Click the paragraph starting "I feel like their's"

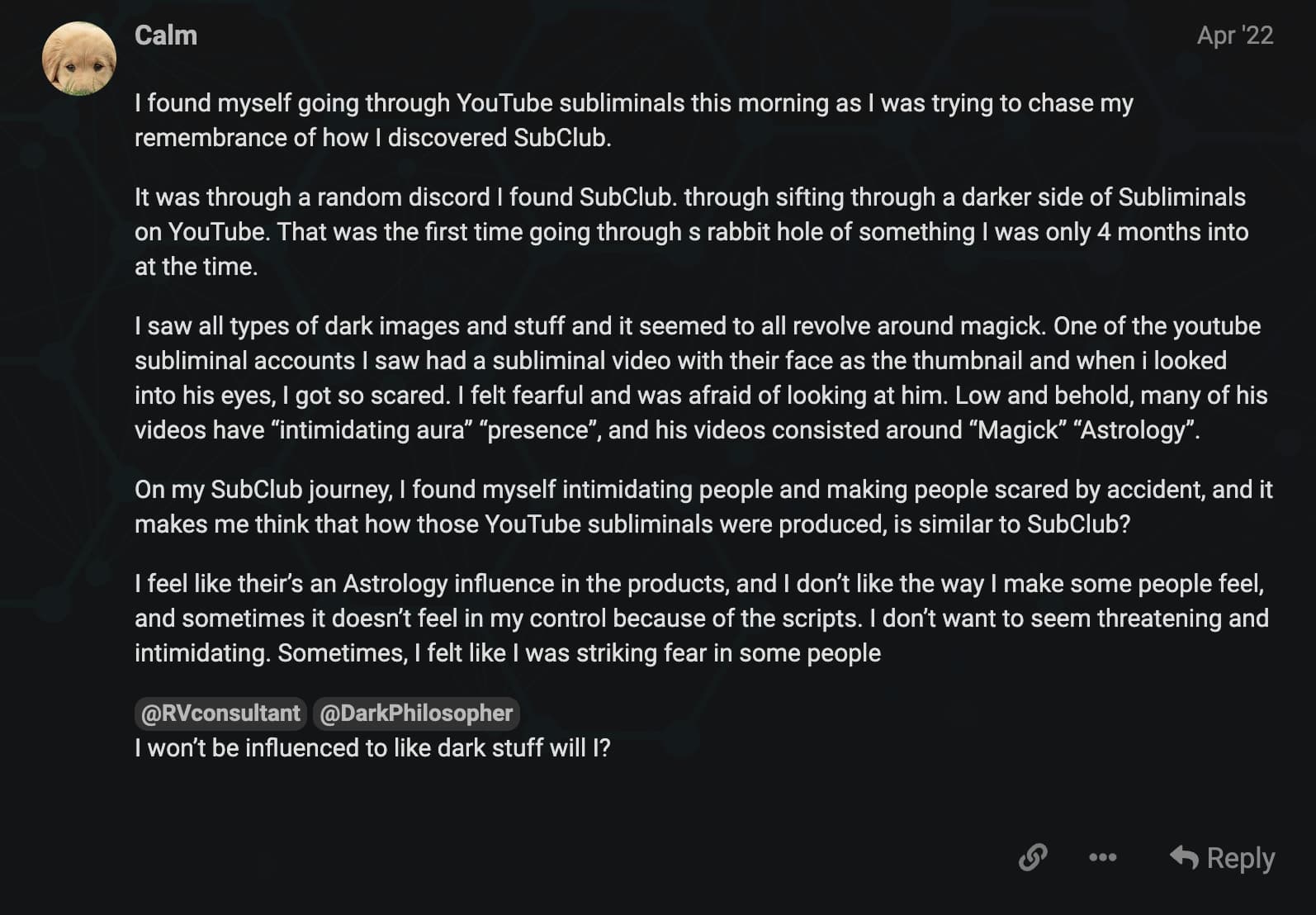[x=702, y=618]
